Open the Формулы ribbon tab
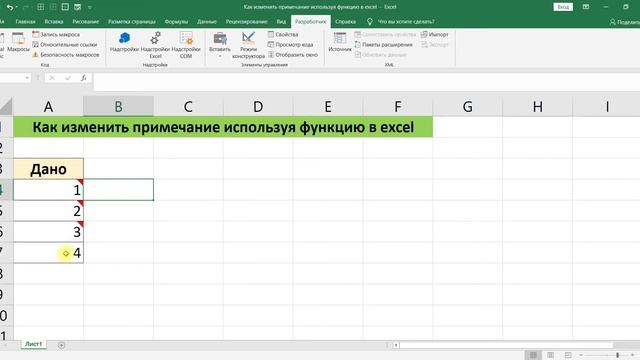This screenshot has width=640, height=360. [x=176, y=22]
